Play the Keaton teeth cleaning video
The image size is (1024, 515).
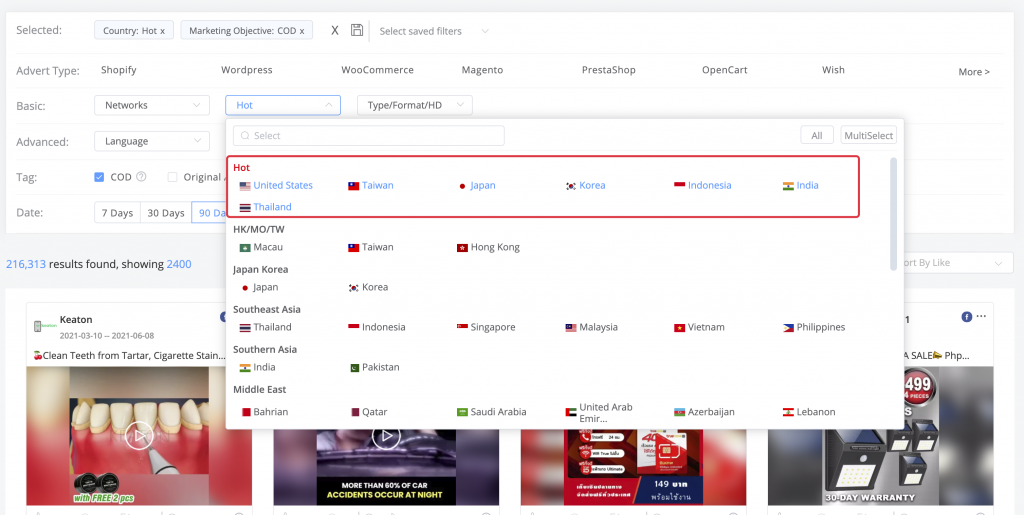(x=139, y=435)
